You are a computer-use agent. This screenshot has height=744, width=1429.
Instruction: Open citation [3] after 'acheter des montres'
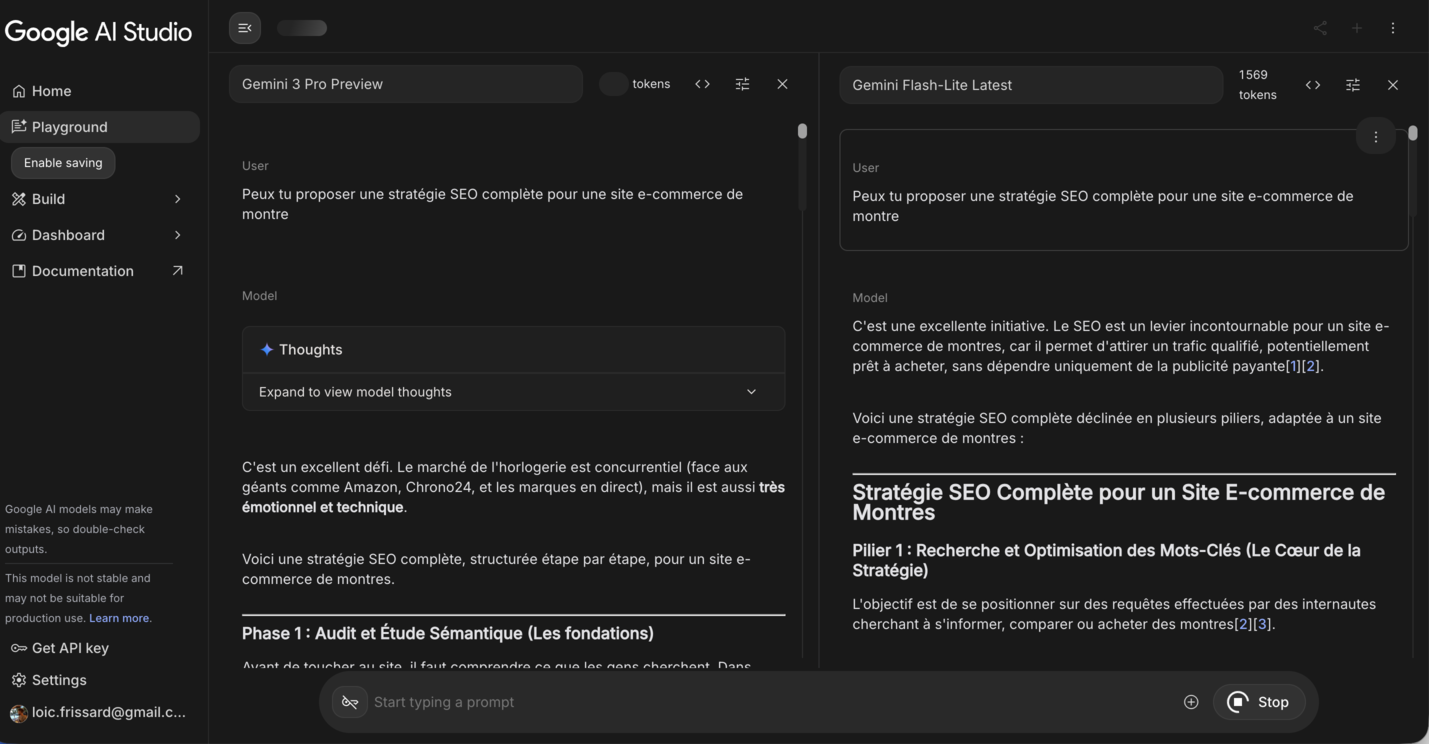1263,624
